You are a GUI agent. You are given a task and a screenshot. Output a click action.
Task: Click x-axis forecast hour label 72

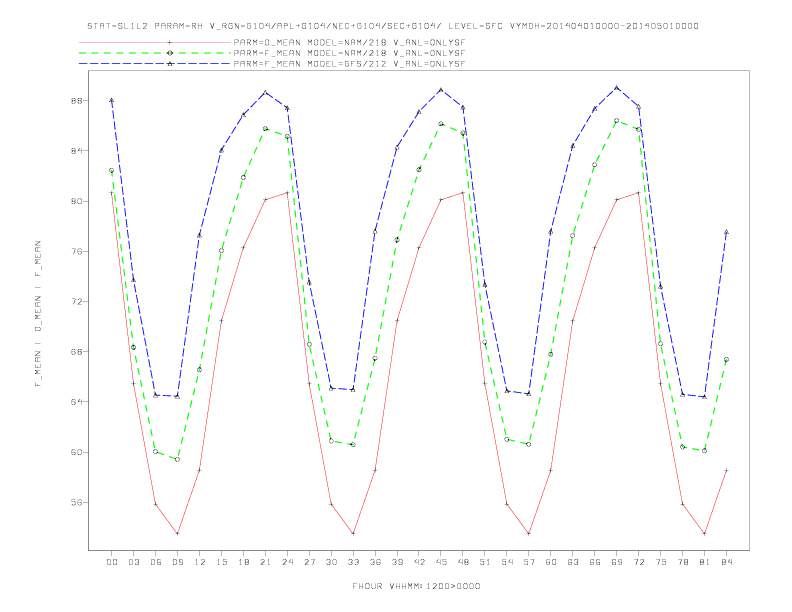pos(639,562)
